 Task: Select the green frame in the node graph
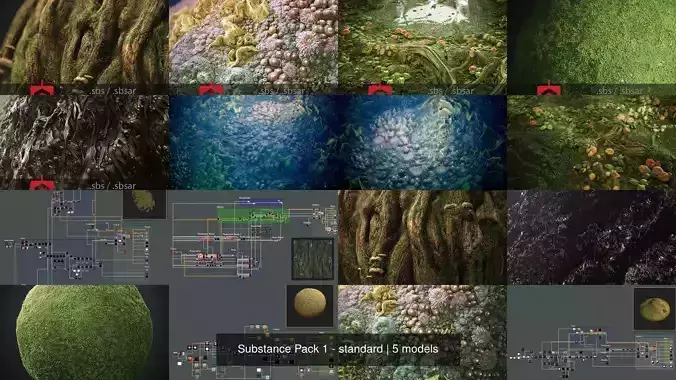253,215
